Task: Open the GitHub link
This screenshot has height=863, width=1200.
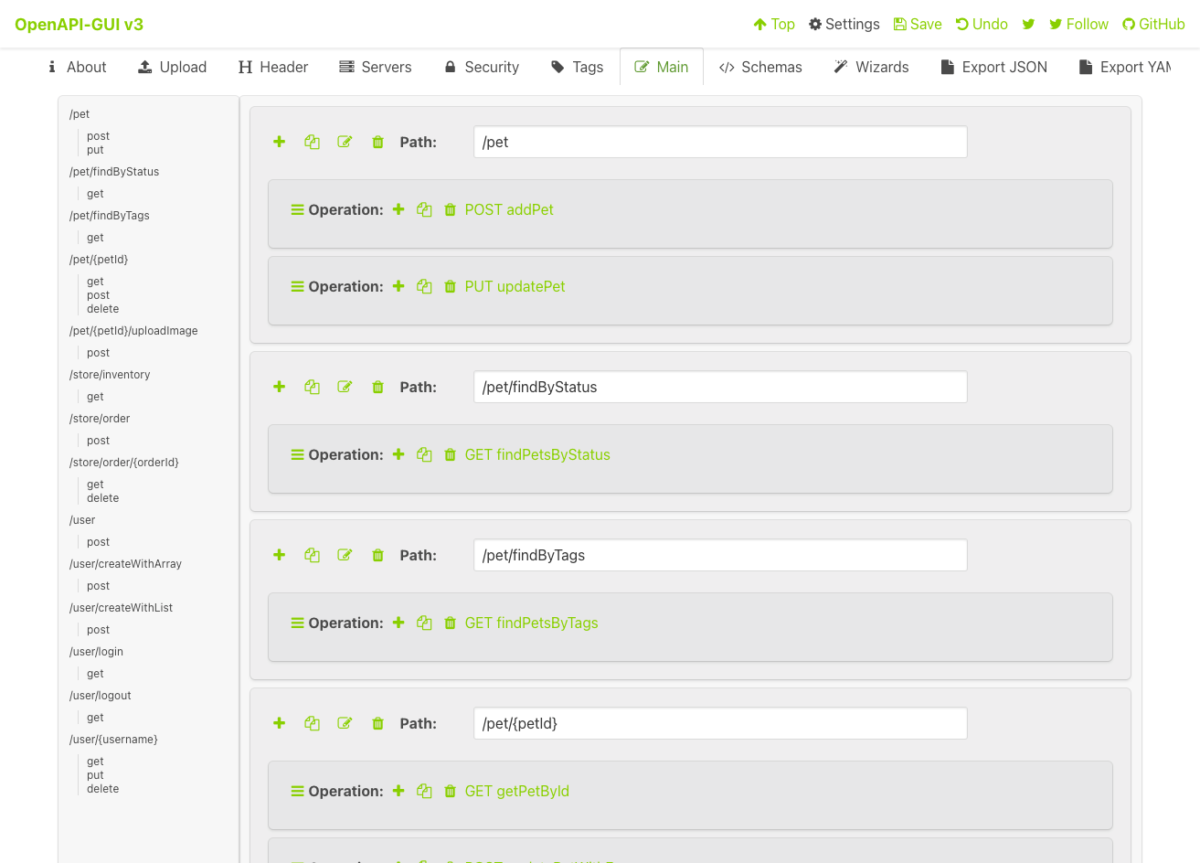Action: [1153, 24]
